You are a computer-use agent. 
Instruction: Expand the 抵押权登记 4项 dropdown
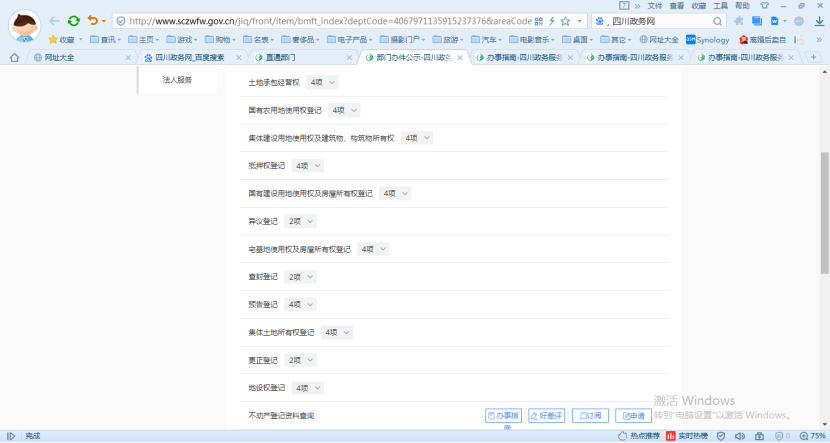coord(309,165)
